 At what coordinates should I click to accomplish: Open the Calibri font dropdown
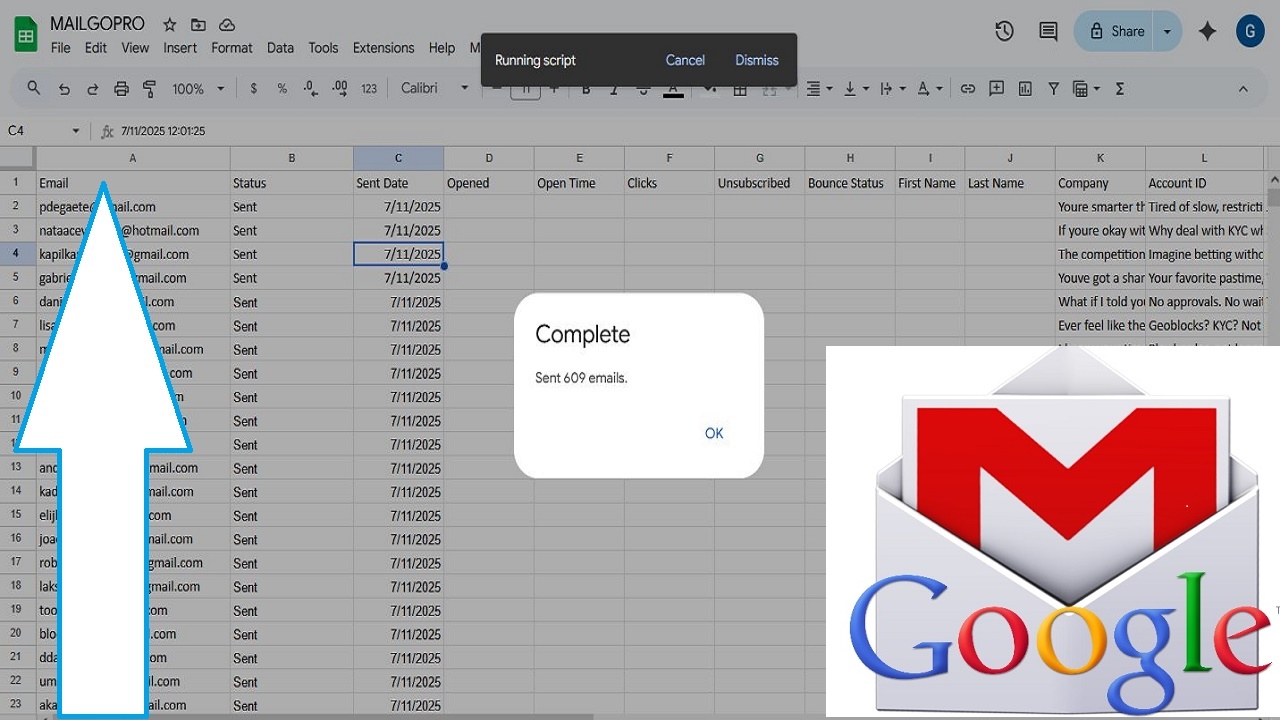point(434,89)
